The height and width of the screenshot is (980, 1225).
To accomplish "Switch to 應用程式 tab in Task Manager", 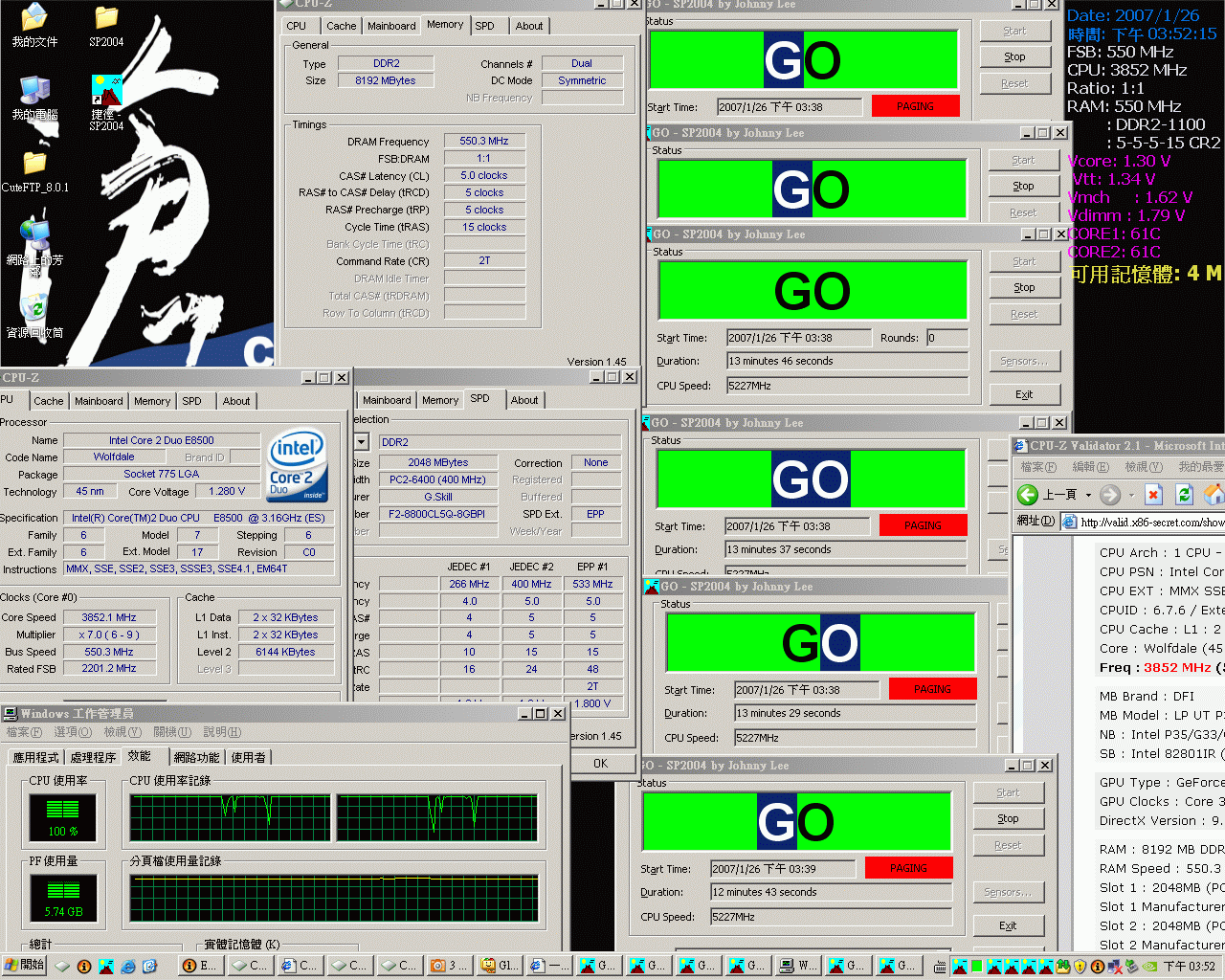I will click(x=36, y=757).
